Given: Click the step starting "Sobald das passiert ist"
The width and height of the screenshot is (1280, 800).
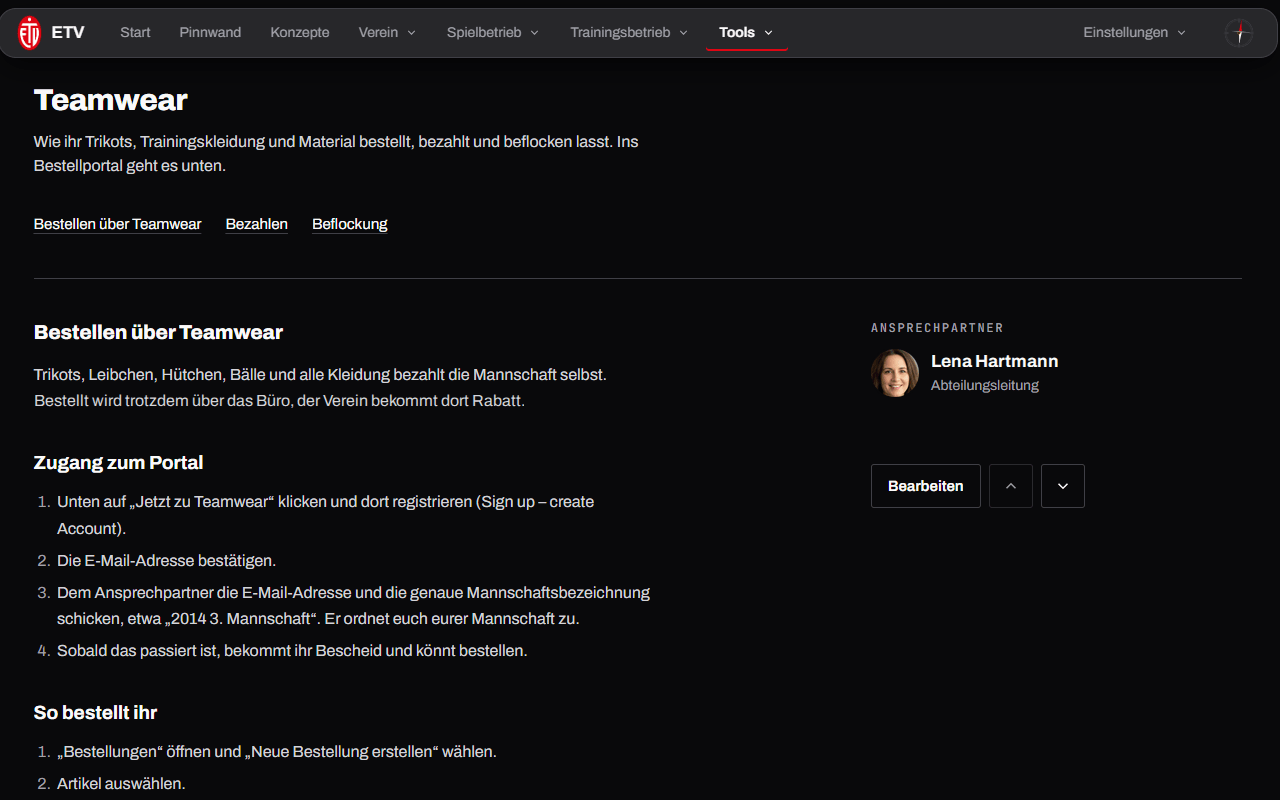Looking at the screenshot, I should click(292, 651).
